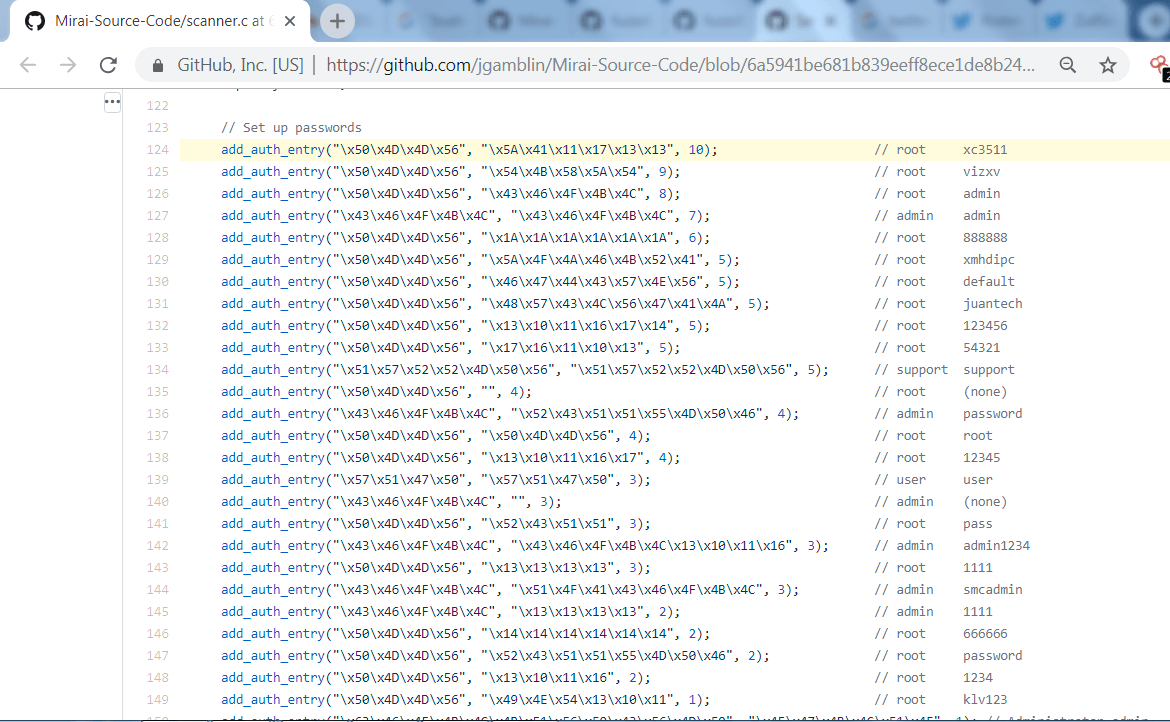This screenshot has height=722, width=1170.
Task: Select line number 140
Action: [157, 502]
